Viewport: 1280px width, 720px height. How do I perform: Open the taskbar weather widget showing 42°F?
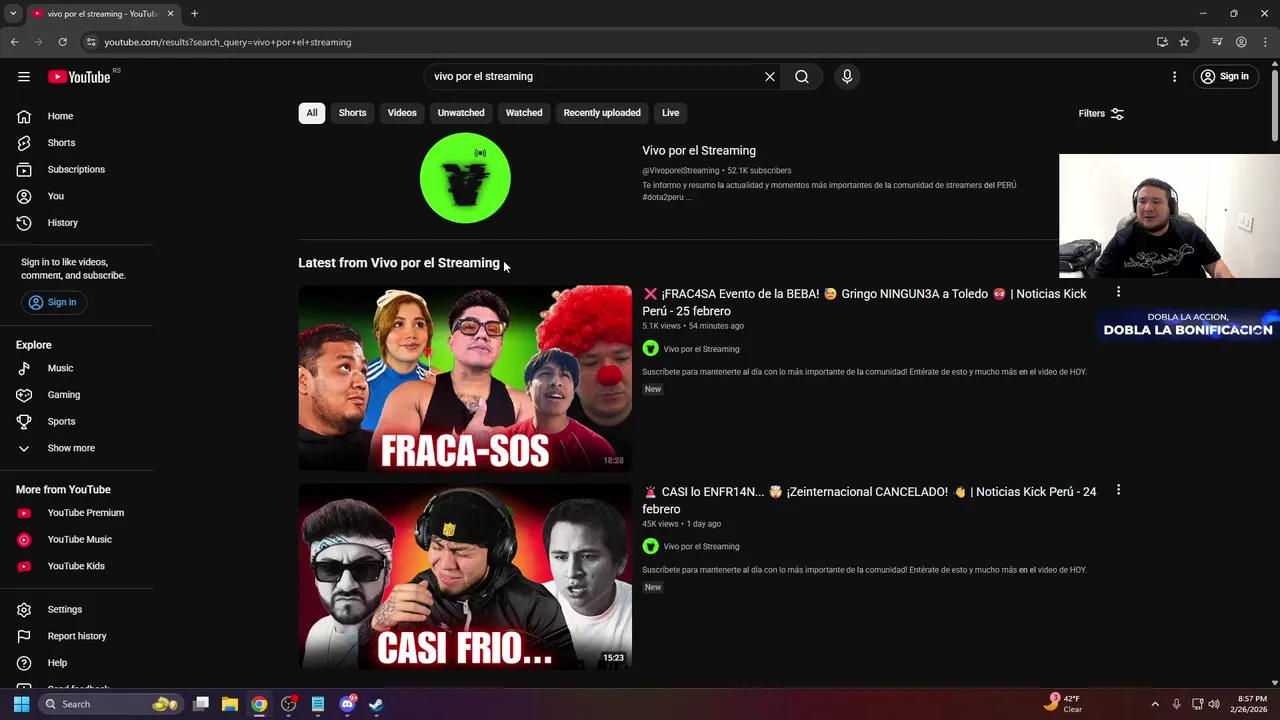coord(1062,703)
